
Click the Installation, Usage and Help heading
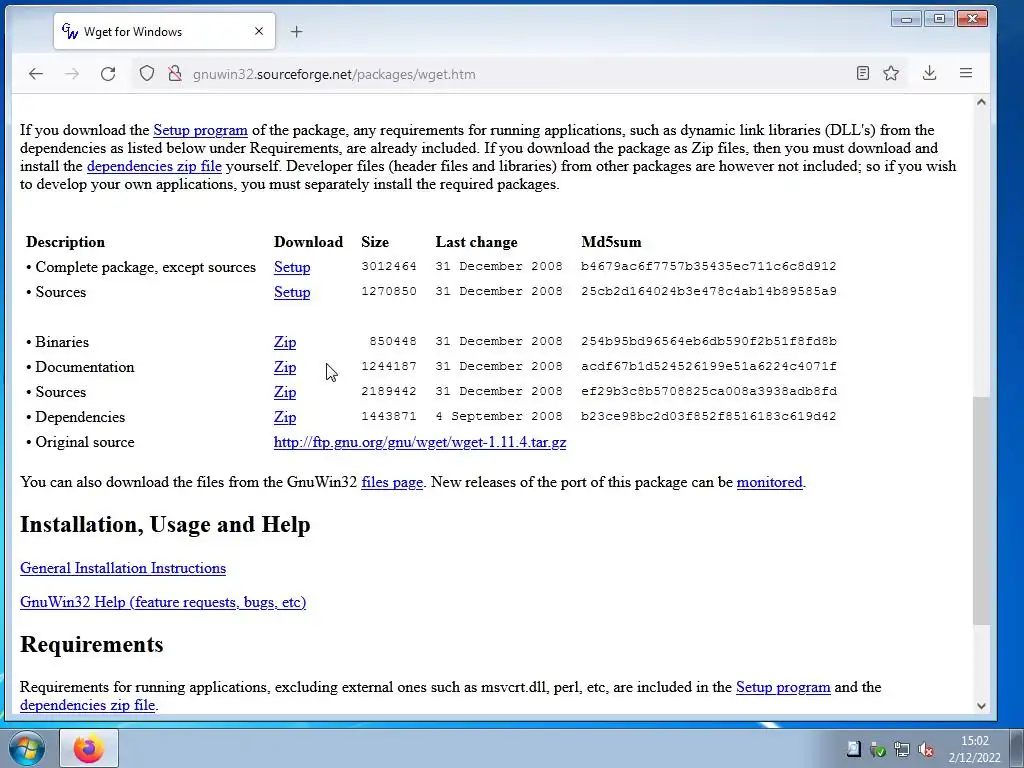[x=165, y=524]
